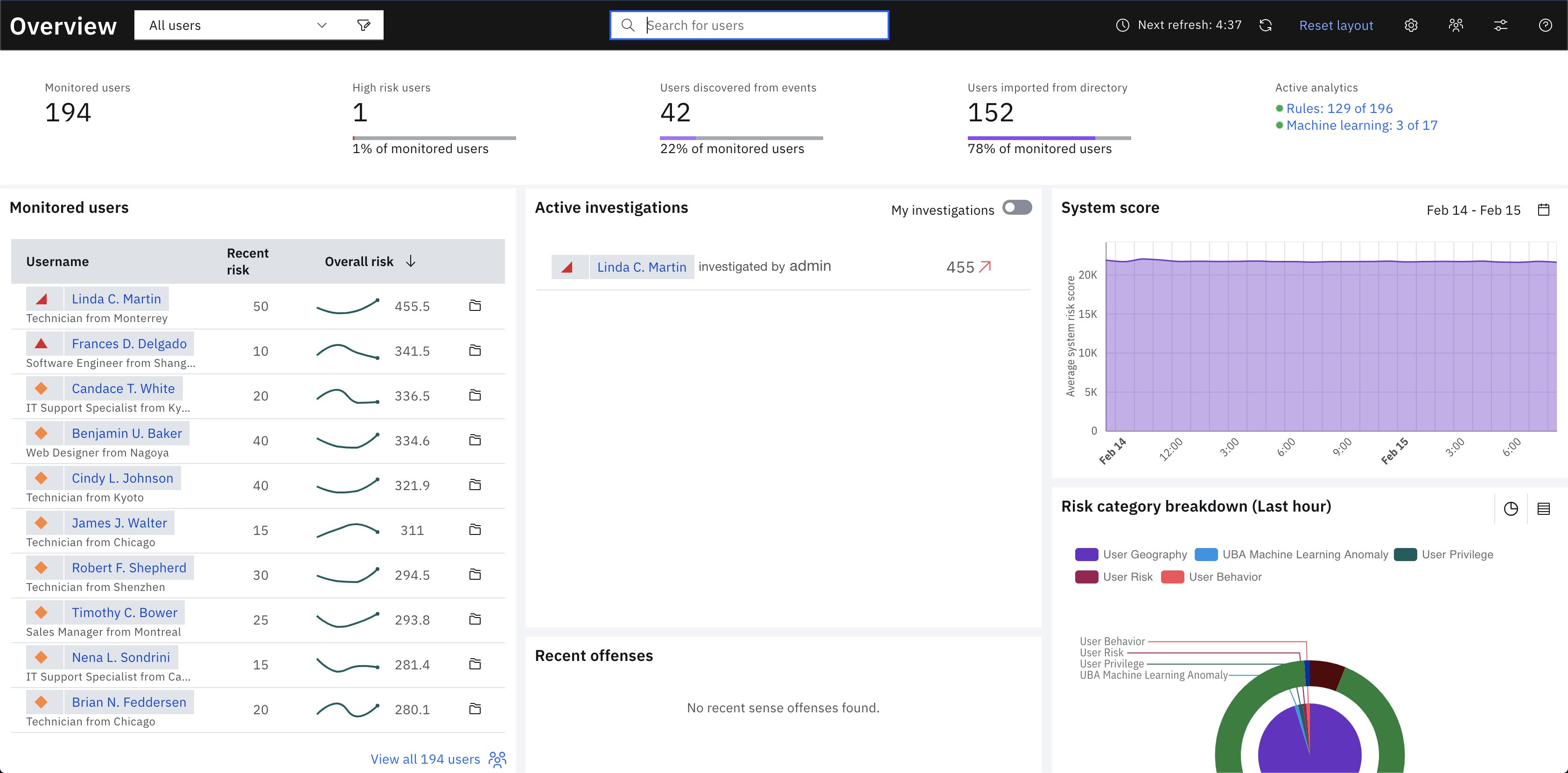Click the Search for users field

click(749, 25)
